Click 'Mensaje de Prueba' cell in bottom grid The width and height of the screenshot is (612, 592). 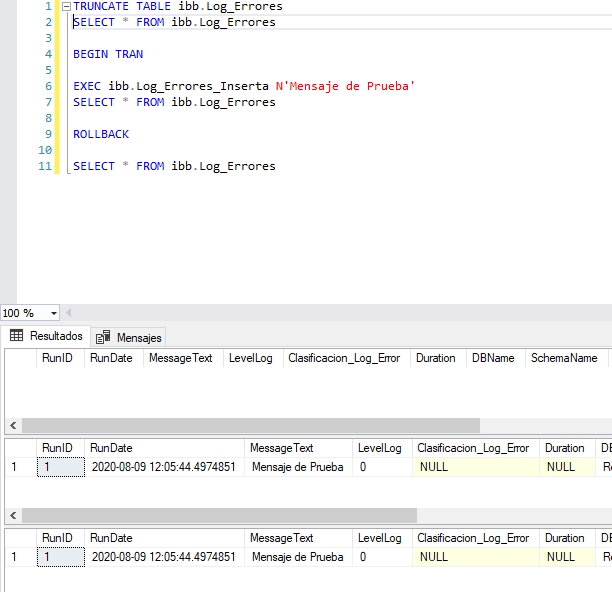[x=297, y=557]
